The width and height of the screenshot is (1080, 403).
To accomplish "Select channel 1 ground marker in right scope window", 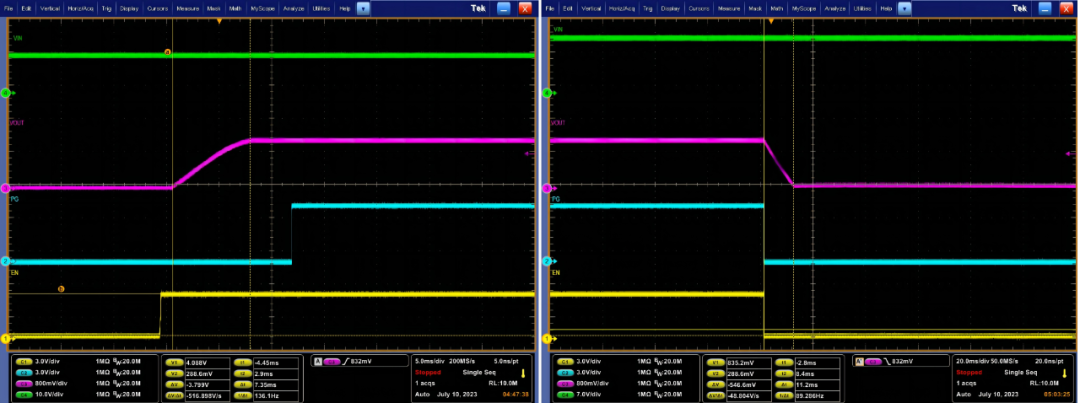I will [547, 338].
